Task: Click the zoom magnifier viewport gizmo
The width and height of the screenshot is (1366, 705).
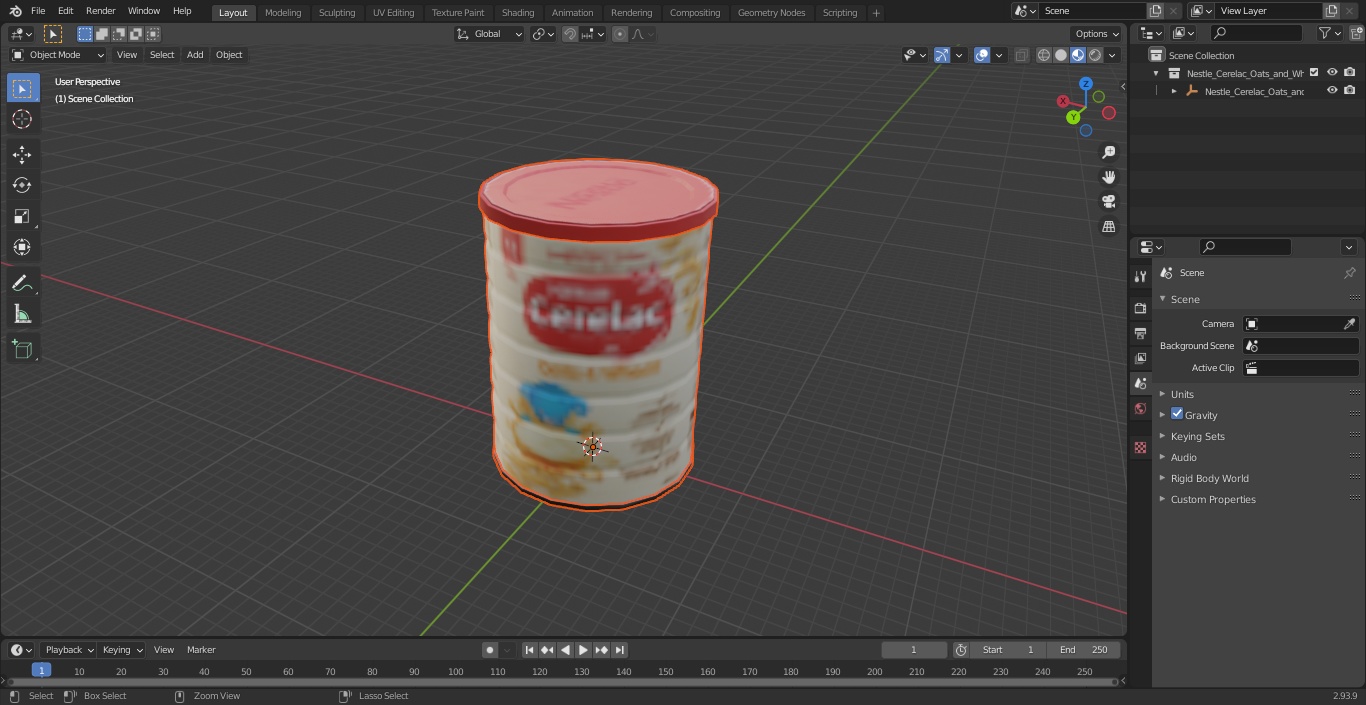Action: coord(1108,152)
